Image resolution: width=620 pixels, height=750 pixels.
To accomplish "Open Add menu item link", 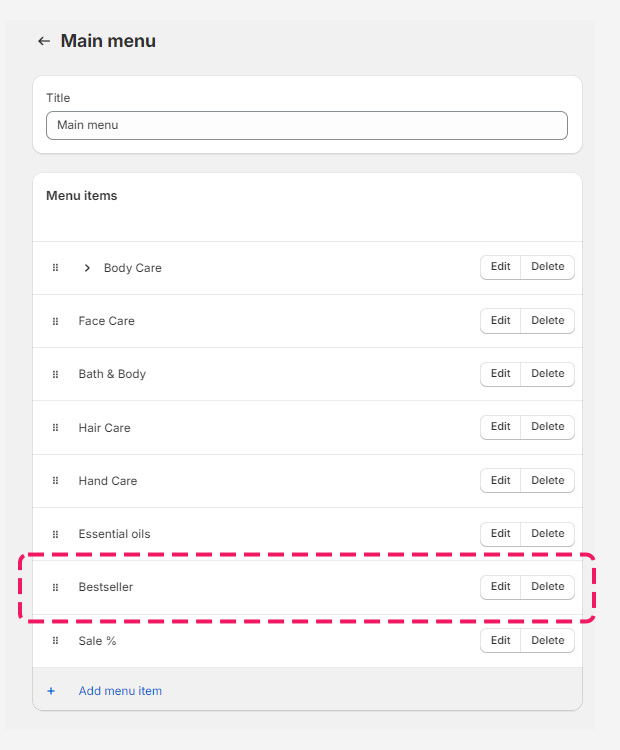I will click(120, 691).
